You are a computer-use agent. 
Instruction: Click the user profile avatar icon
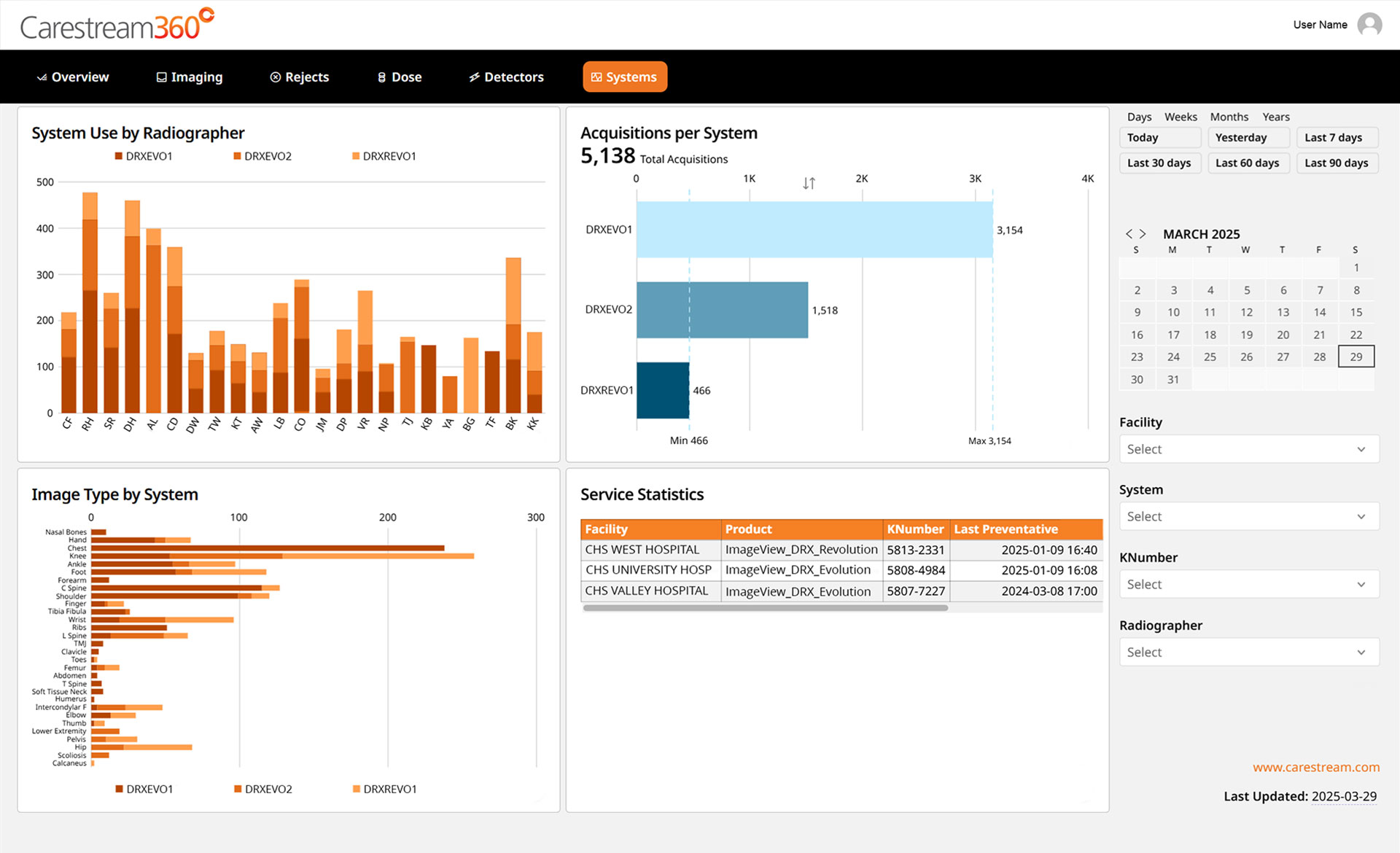1369,25
